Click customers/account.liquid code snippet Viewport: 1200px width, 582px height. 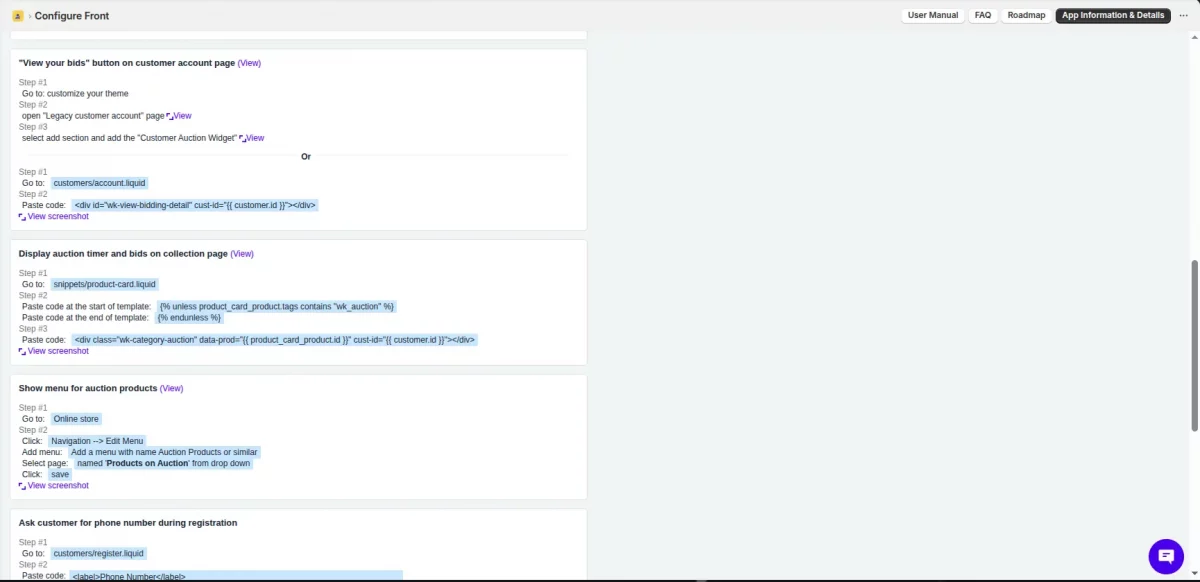[100, 183]
